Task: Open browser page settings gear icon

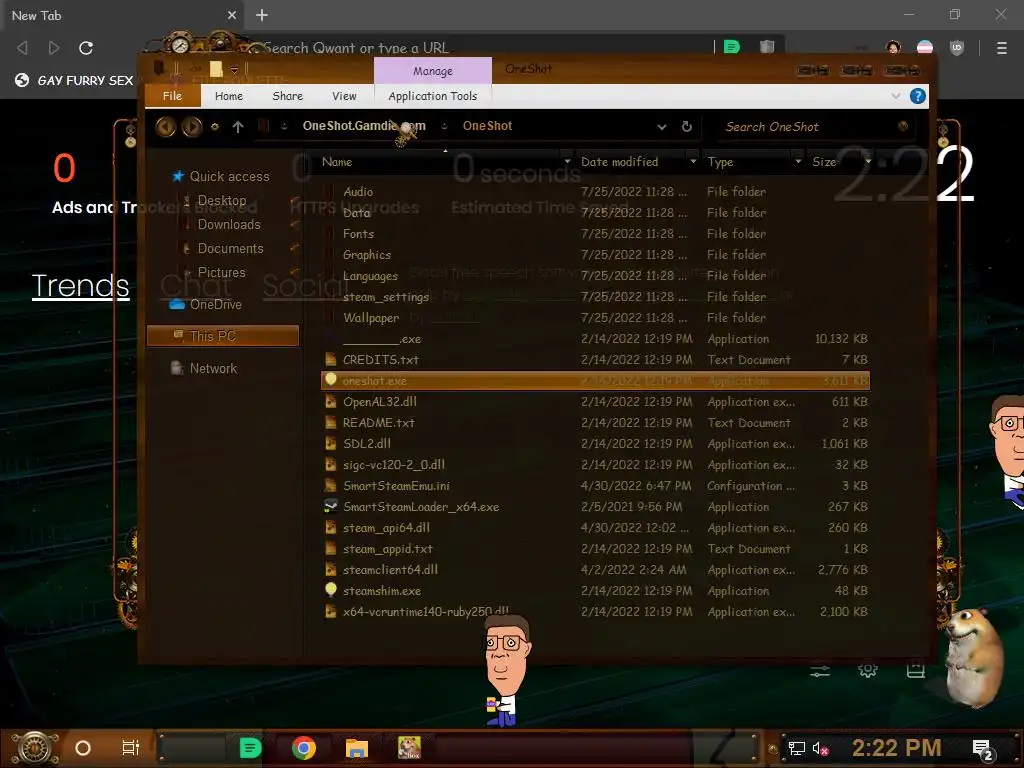Action: (868, 669)
